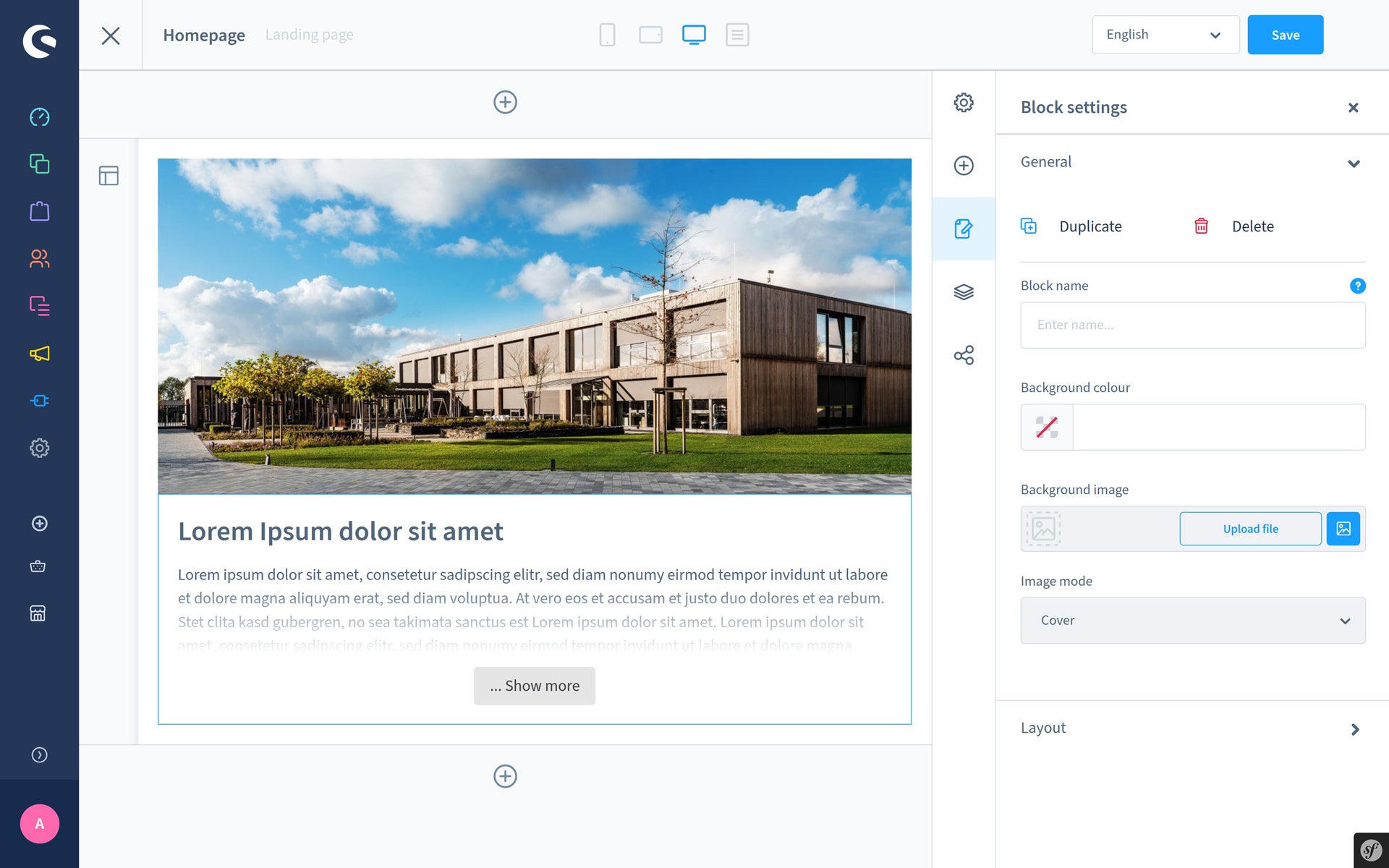Toggle the share/network icon in toolbar
The height and width of the screenshot is (868, 1389).
tap(963, 355)
